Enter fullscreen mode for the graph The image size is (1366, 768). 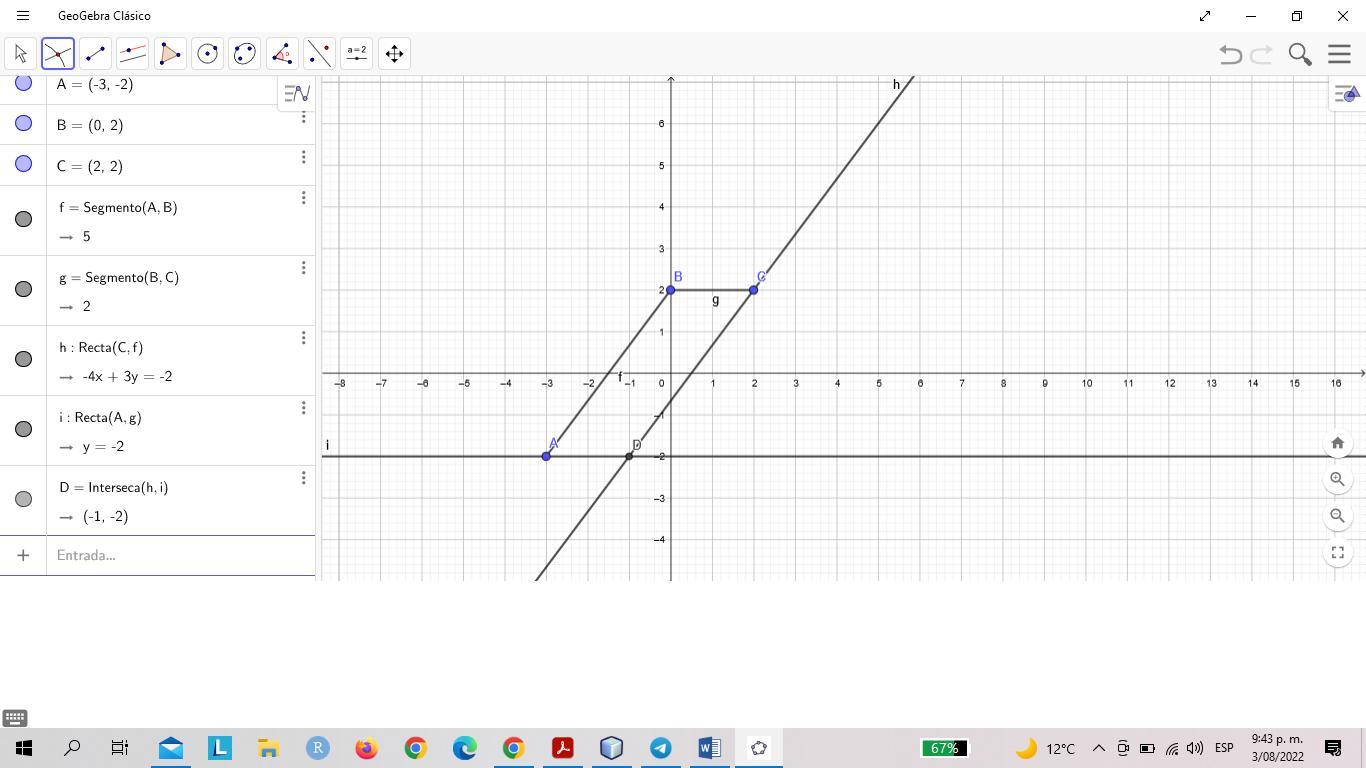point(1338,552)
